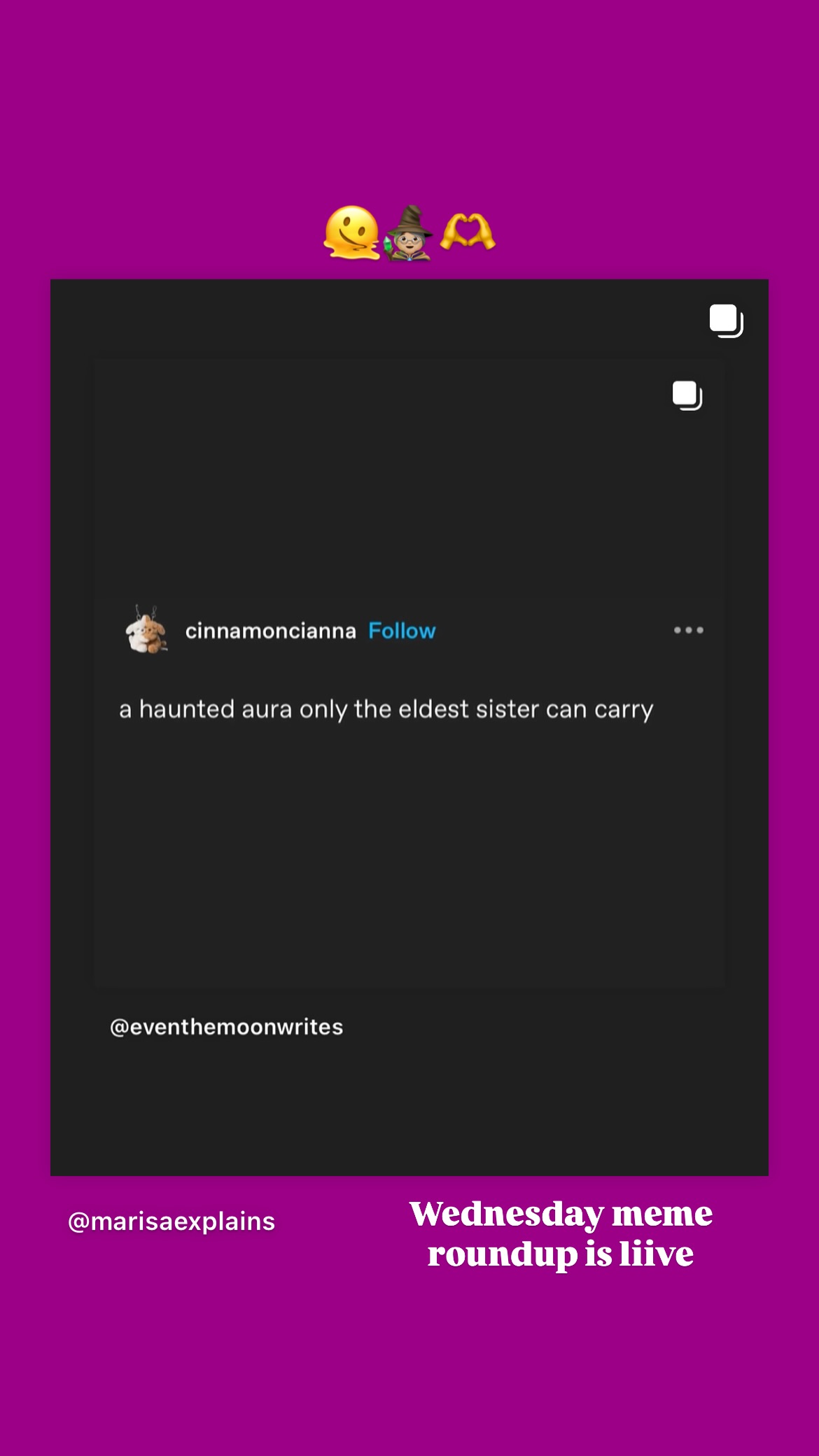Viewport: 819px width, 1456px height.
Task: Tap the 'roundup is liive' caption line
Action: tap(561, 1253)
